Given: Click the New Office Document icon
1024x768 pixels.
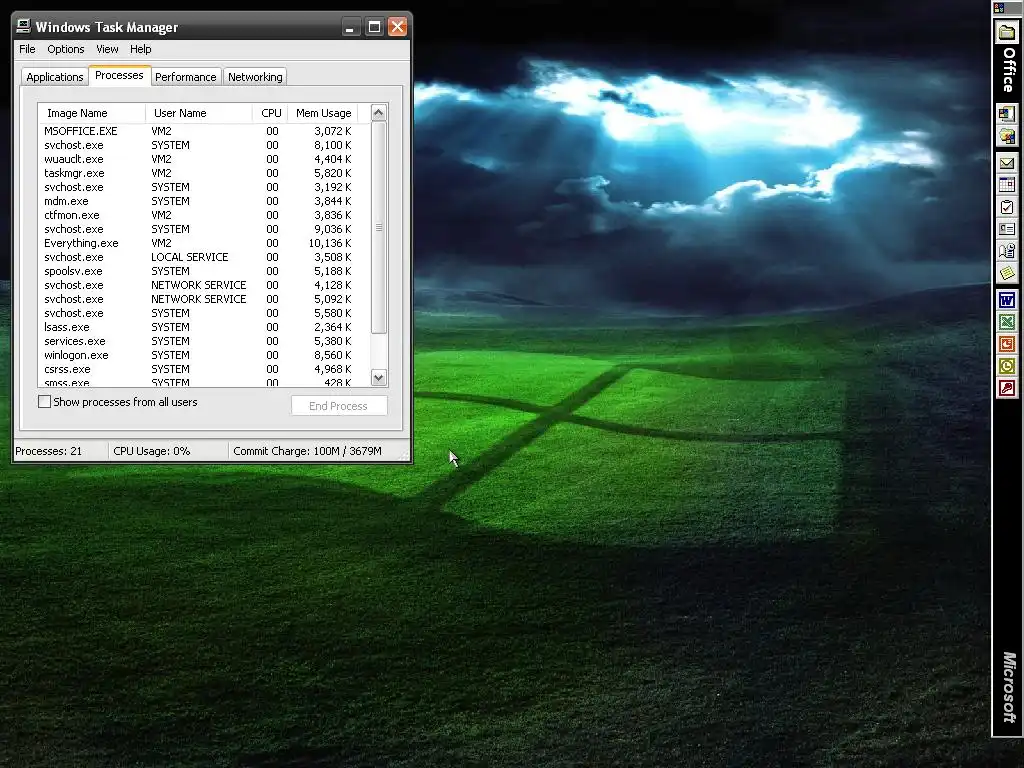Looking at the screenshot, I should coord(1006,114).
